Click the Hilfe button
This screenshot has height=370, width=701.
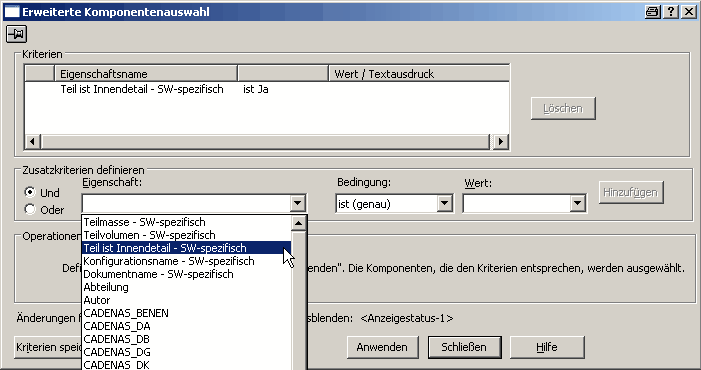pos(547,347)
